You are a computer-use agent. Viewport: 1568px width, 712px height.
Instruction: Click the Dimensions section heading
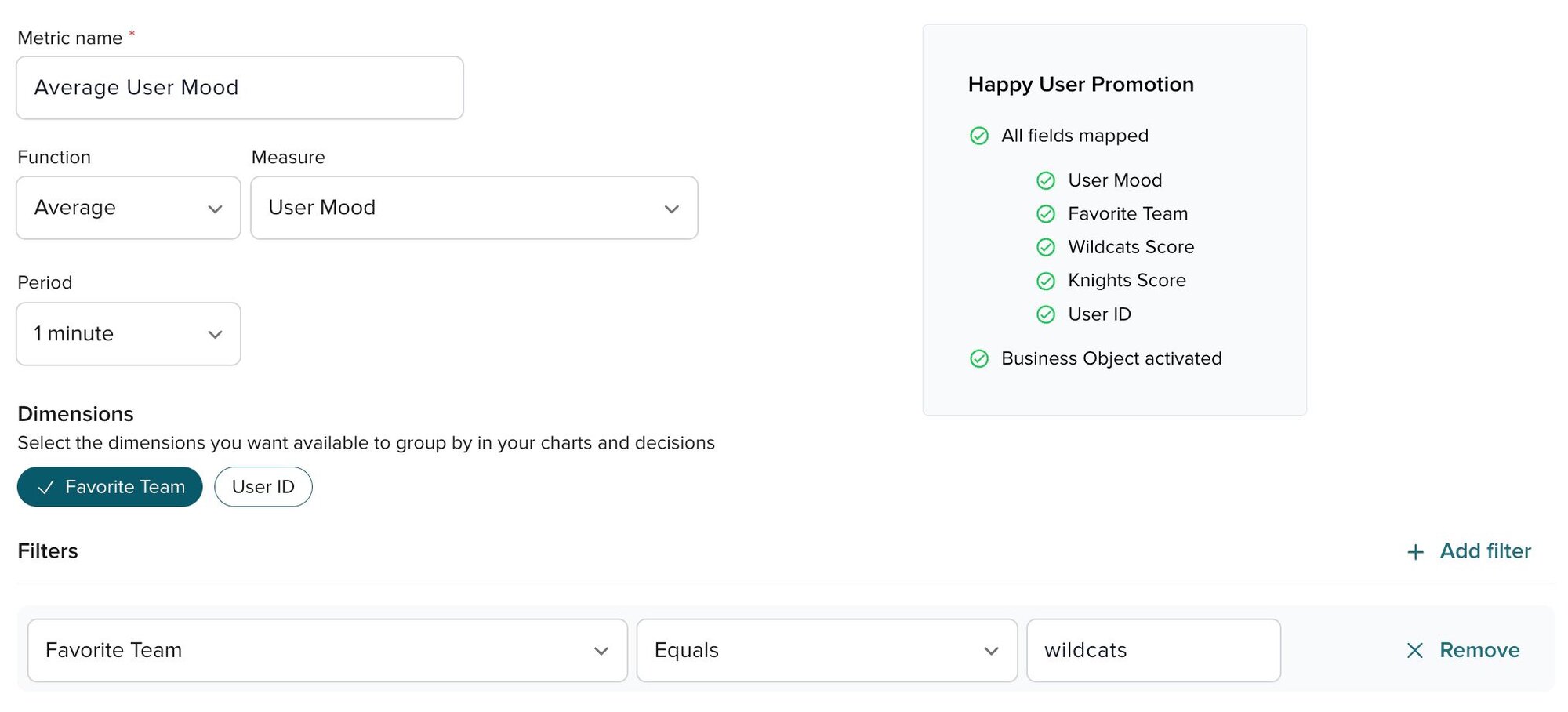(x=75, y=414)
